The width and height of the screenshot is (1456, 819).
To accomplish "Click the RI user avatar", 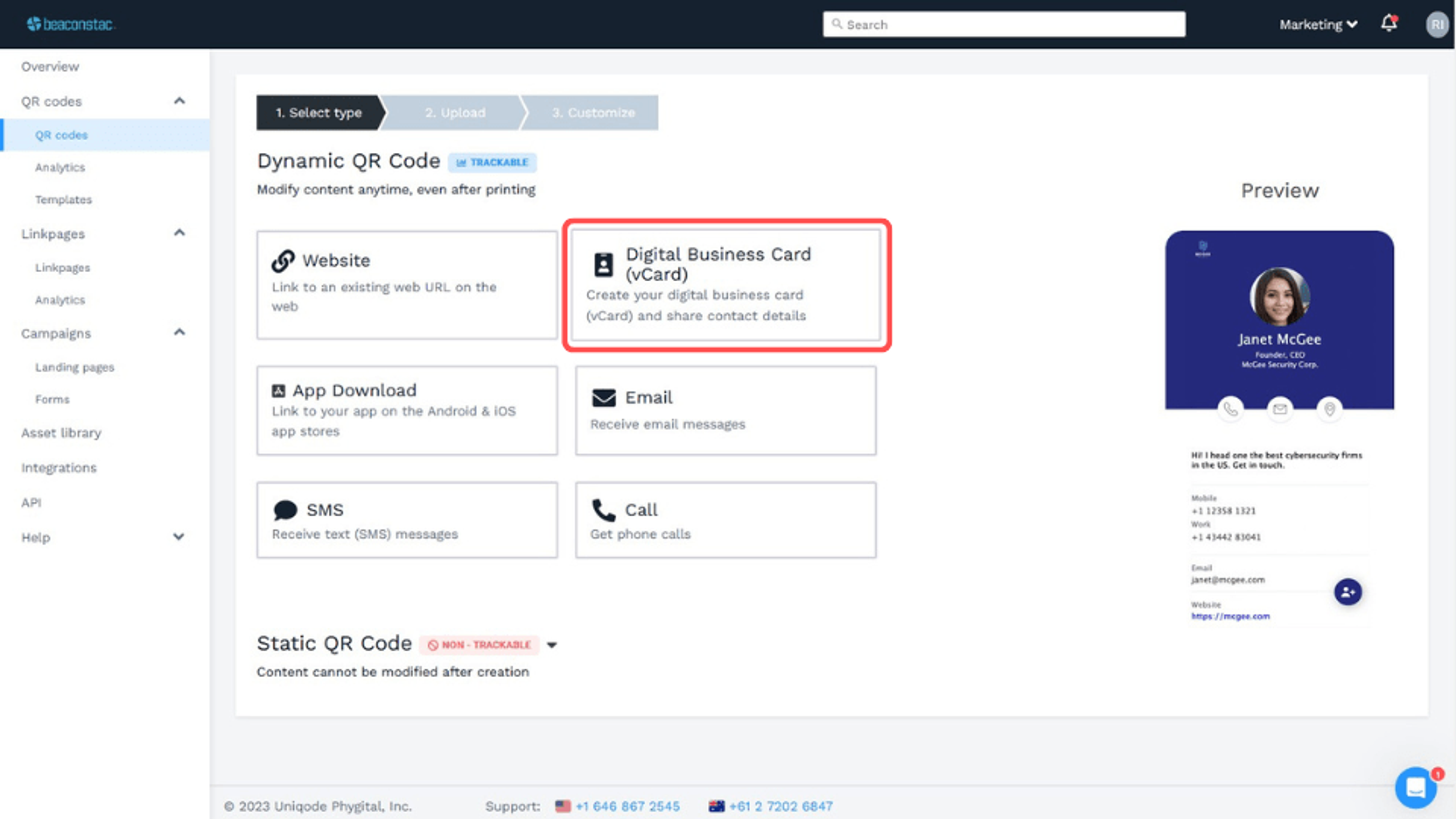I will pyautogui.click(x=1437, y=24).
